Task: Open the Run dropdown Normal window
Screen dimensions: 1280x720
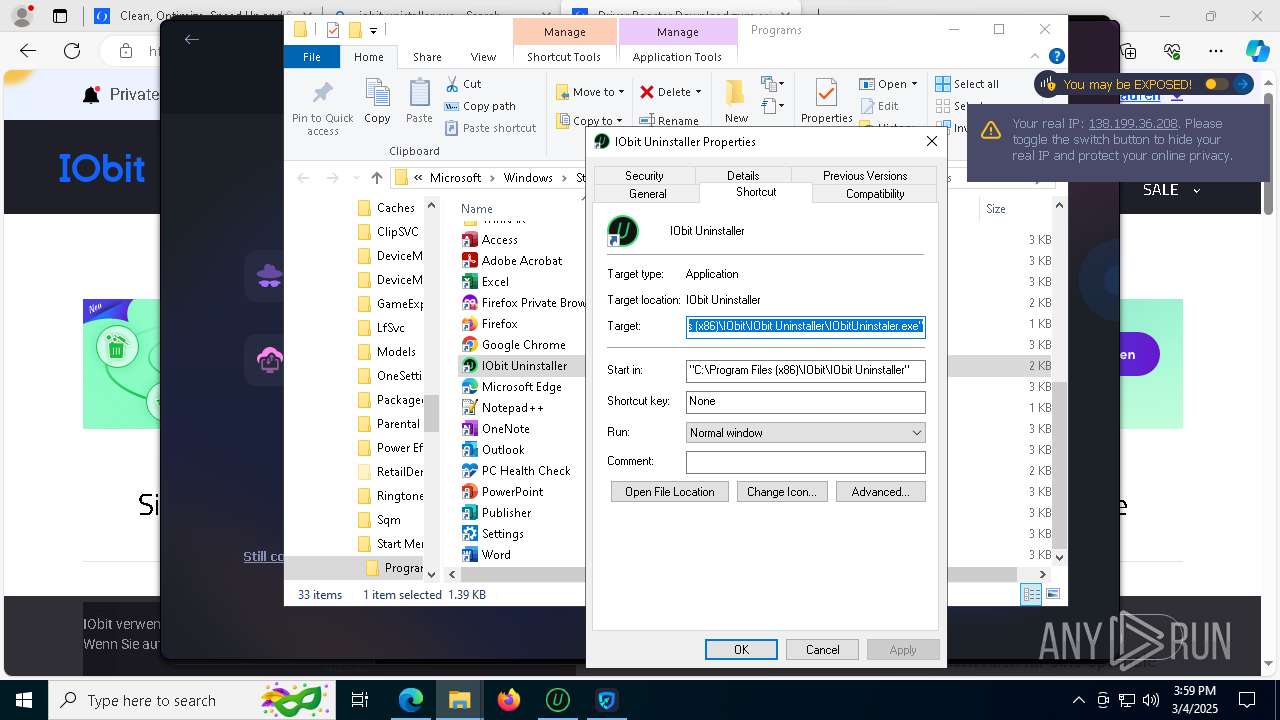Action: (805, 433)
